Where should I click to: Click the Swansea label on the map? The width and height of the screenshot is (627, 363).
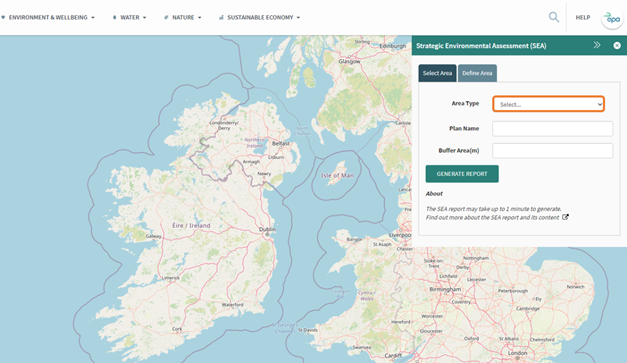click(362, 347)
